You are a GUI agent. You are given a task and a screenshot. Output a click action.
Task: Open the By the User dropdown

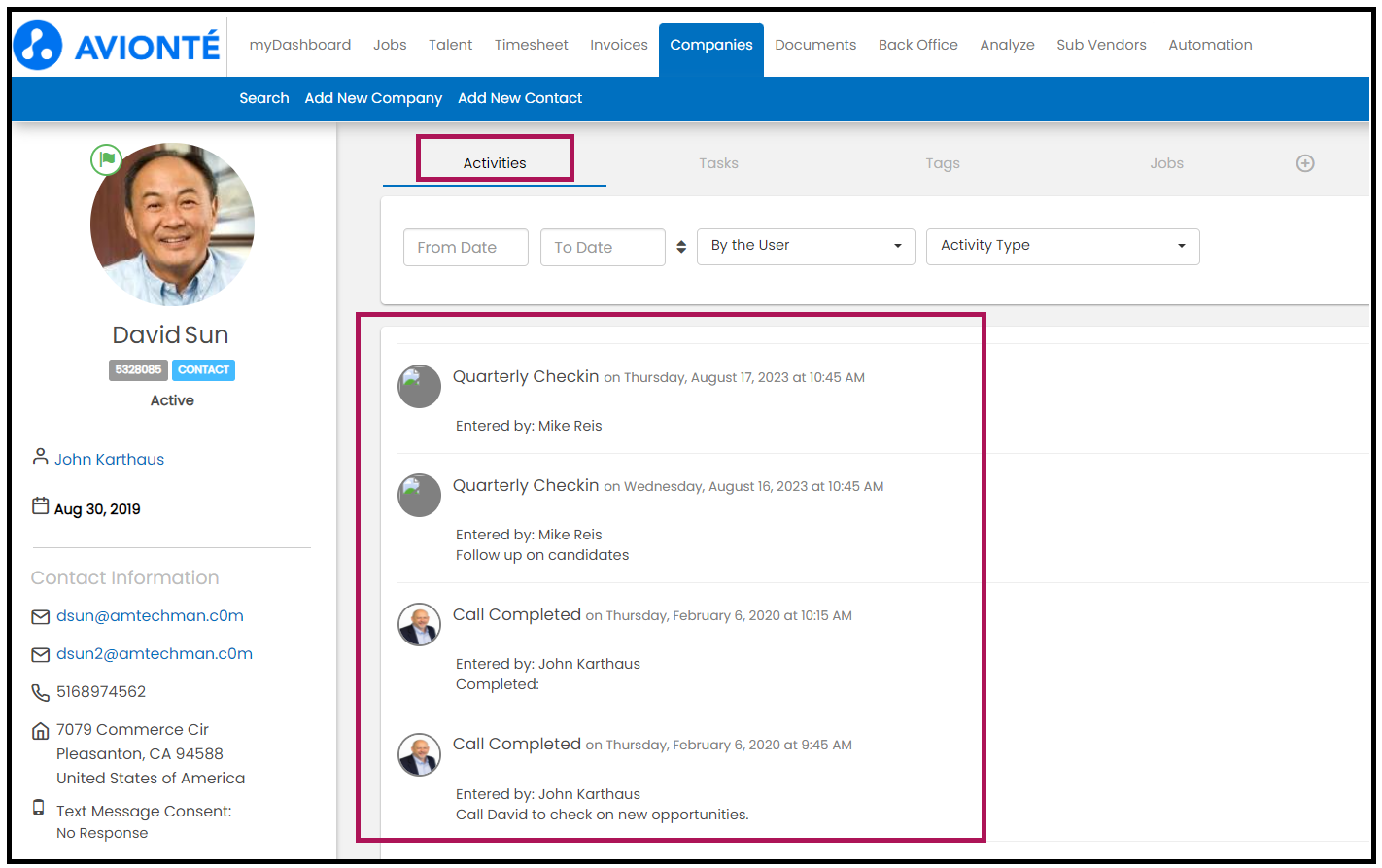806,246
